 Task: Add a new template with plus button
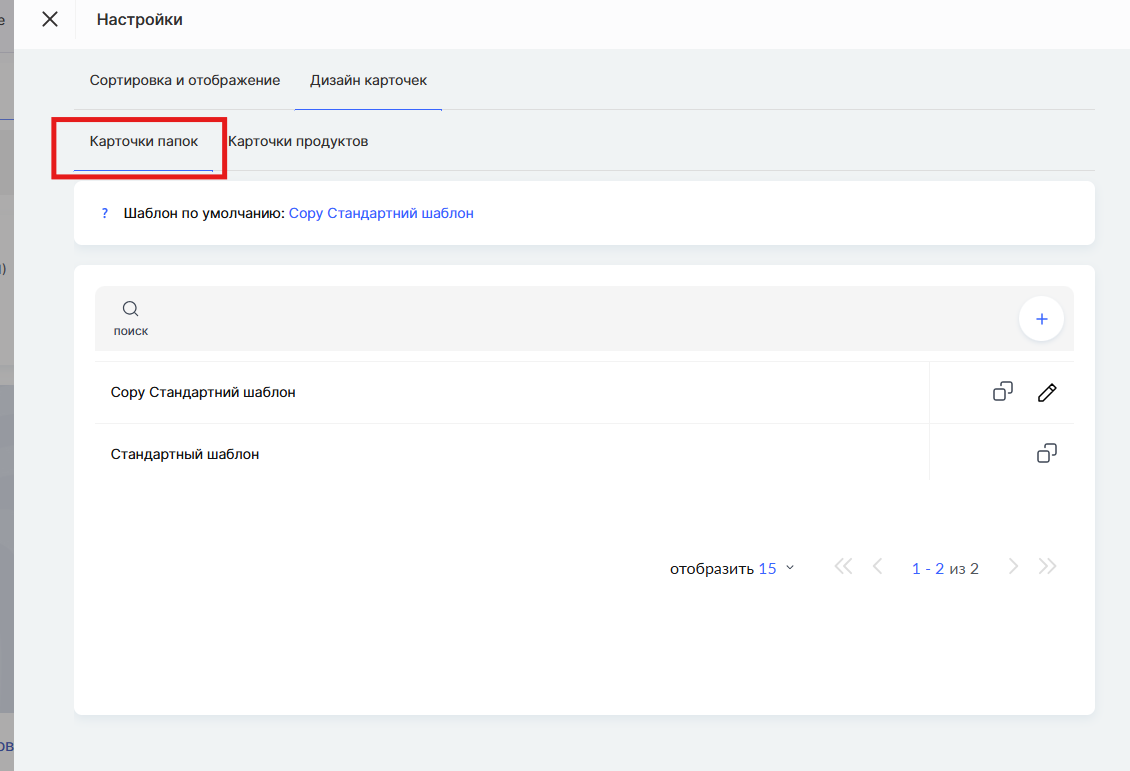pos(1041,319)
